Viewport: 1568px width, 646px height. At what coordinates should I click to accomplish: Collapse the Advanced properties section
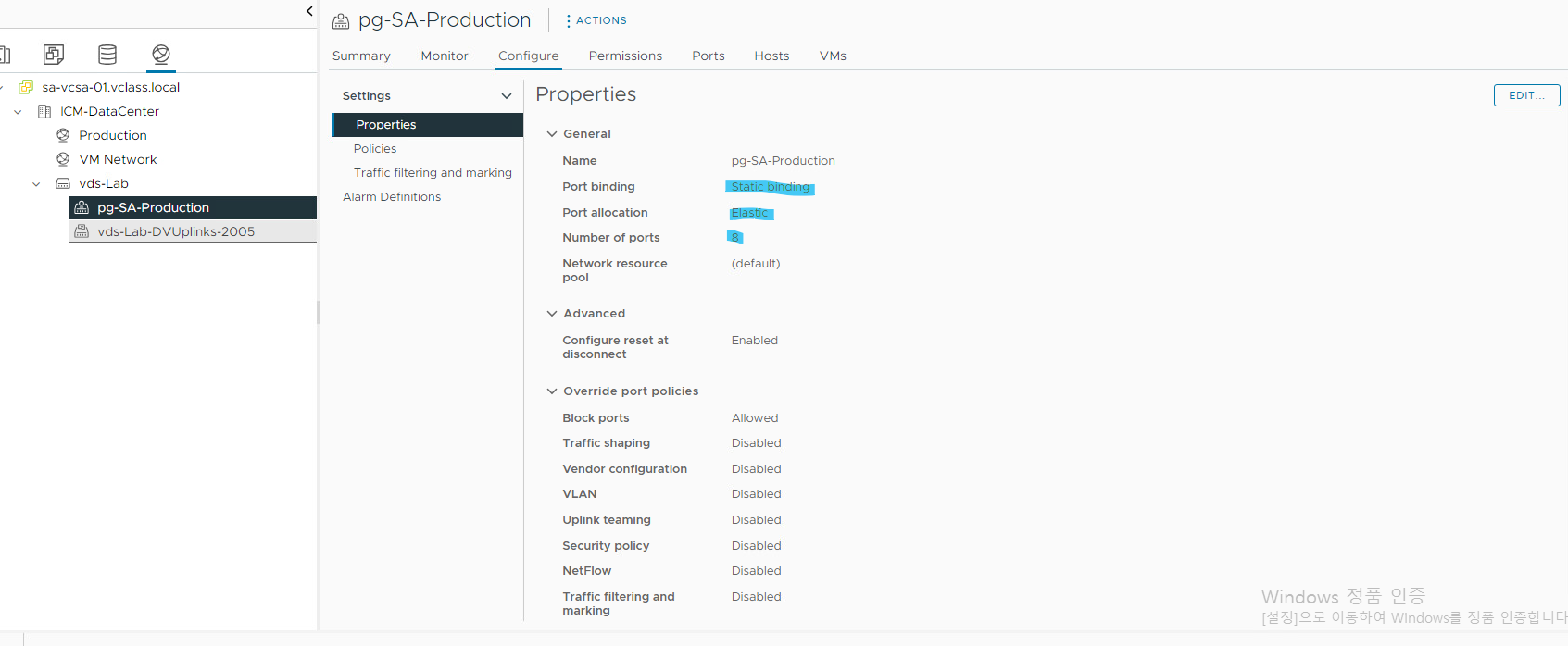pos(552,314)
